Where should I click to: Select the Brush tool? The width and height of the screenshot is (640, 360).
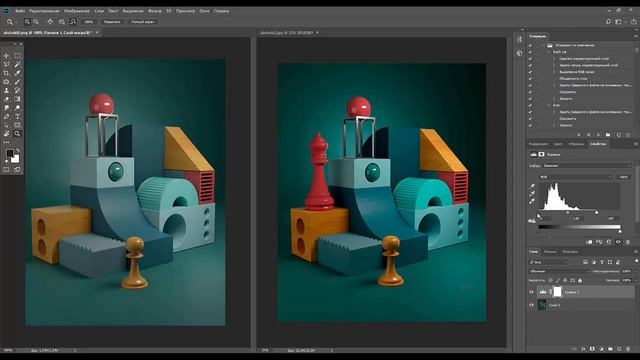click(x=17, y=82)
